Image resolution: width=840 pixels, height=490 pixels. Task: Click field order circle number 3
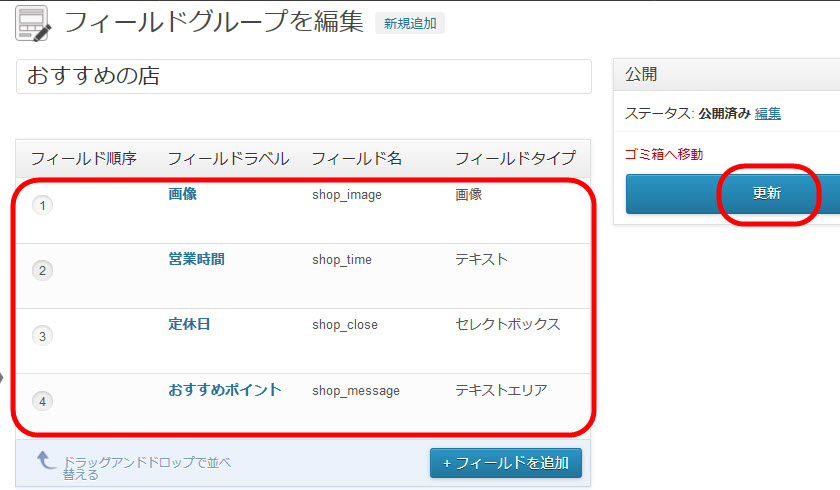click(42, 336)
